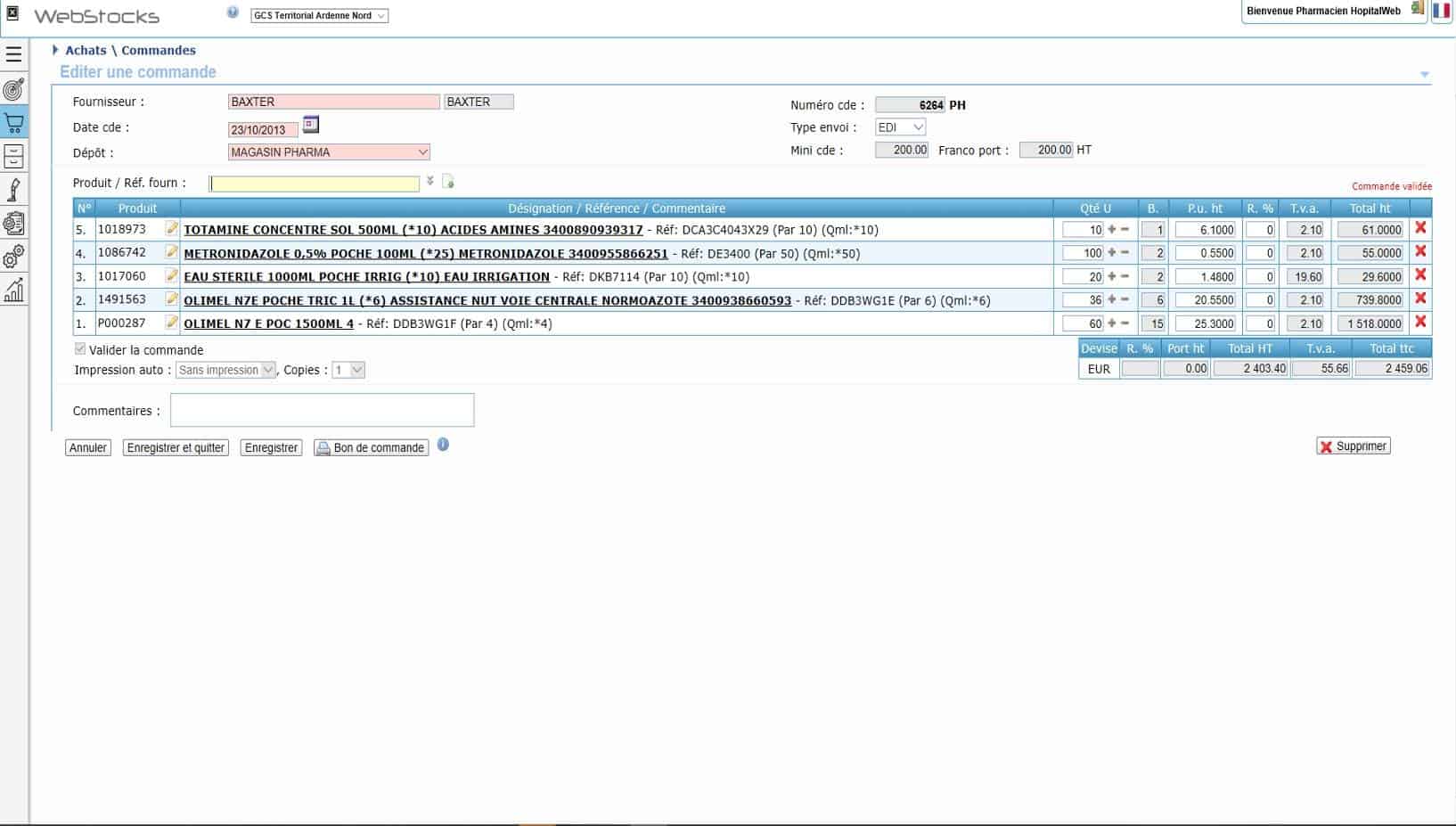Click Enregistrer et quitter button

click(176, 447)
